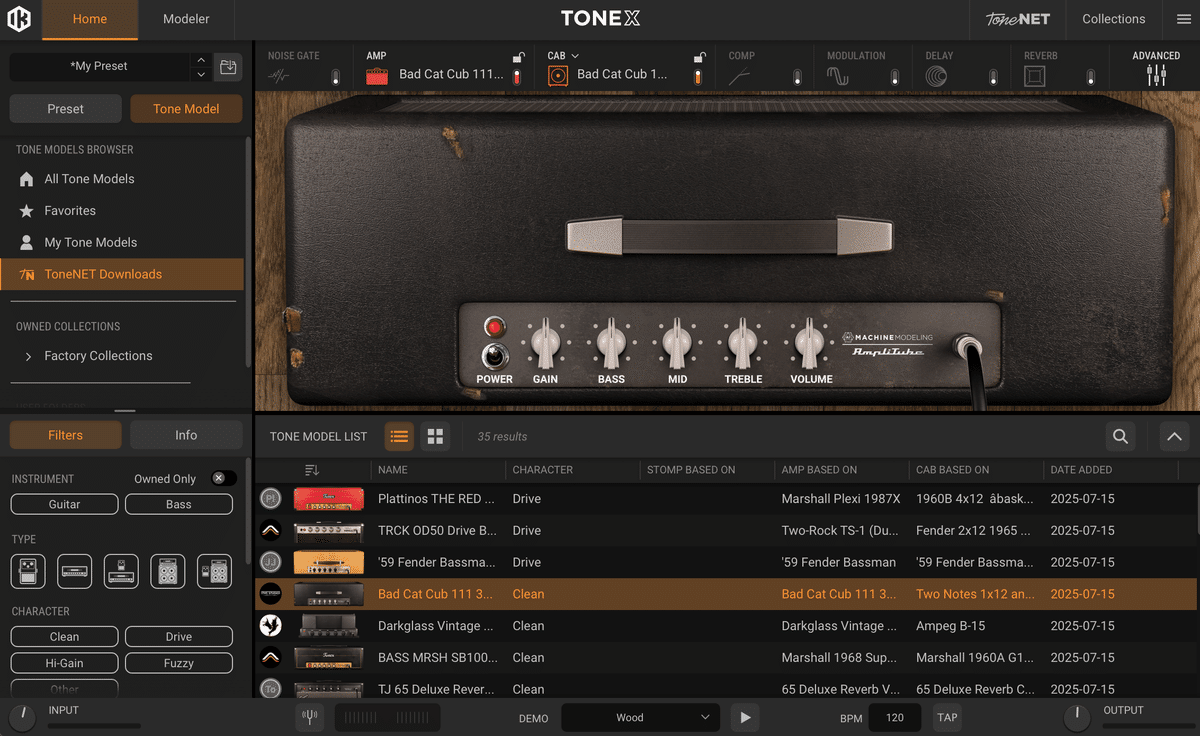1200x736 pixels.
Task: Click the tuner fork icon
Action: click(x=310, y=717)
